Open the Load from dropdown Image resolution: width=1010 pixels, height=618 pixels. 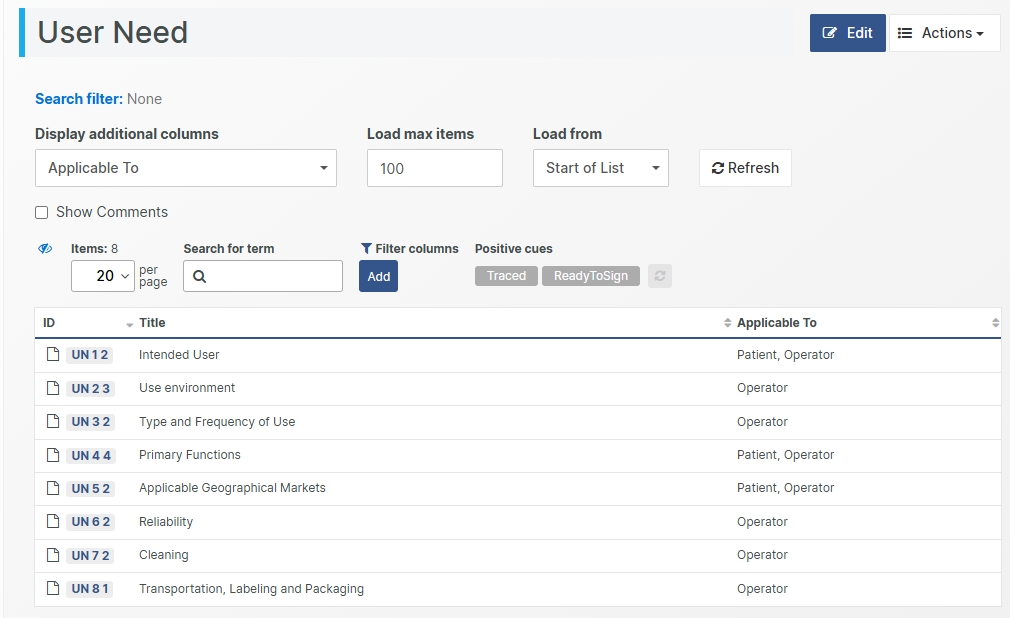point(600,168)
